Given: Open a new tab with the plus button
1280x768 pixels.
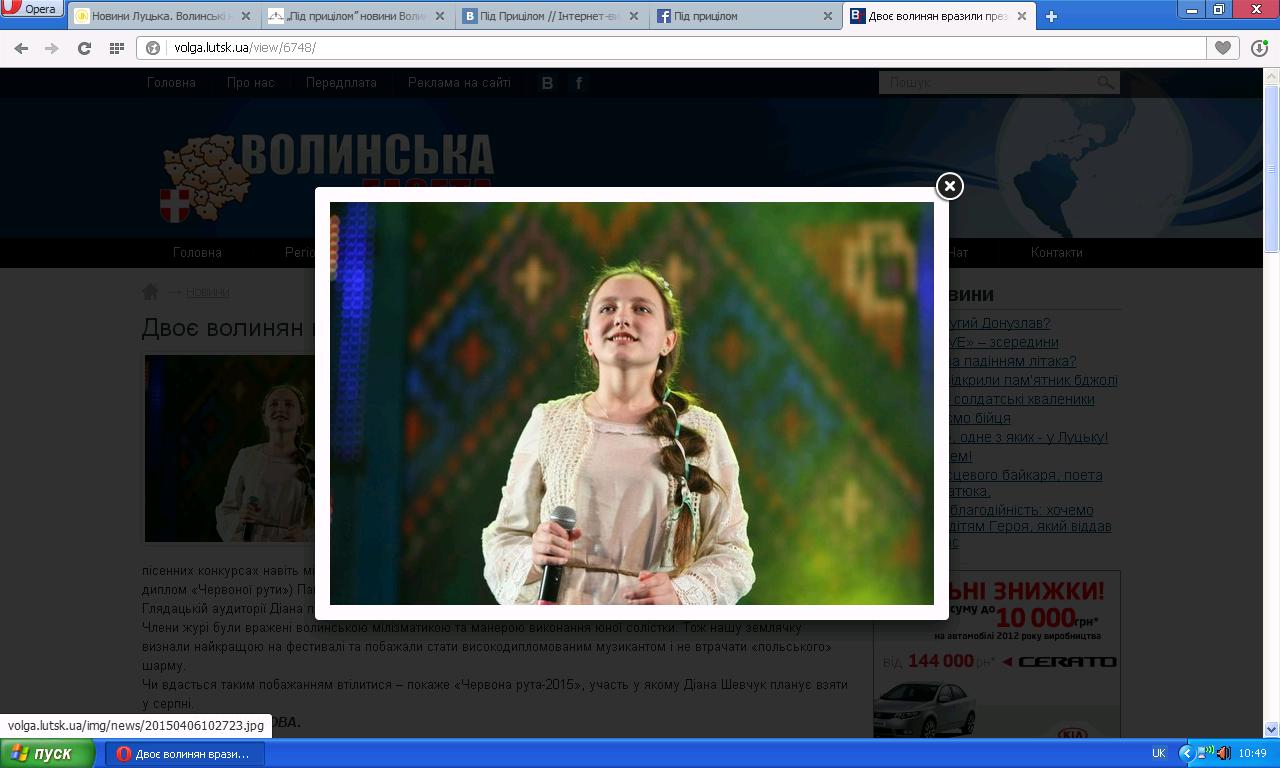Looking at the screenshot, I should (x=1051, y=16).
